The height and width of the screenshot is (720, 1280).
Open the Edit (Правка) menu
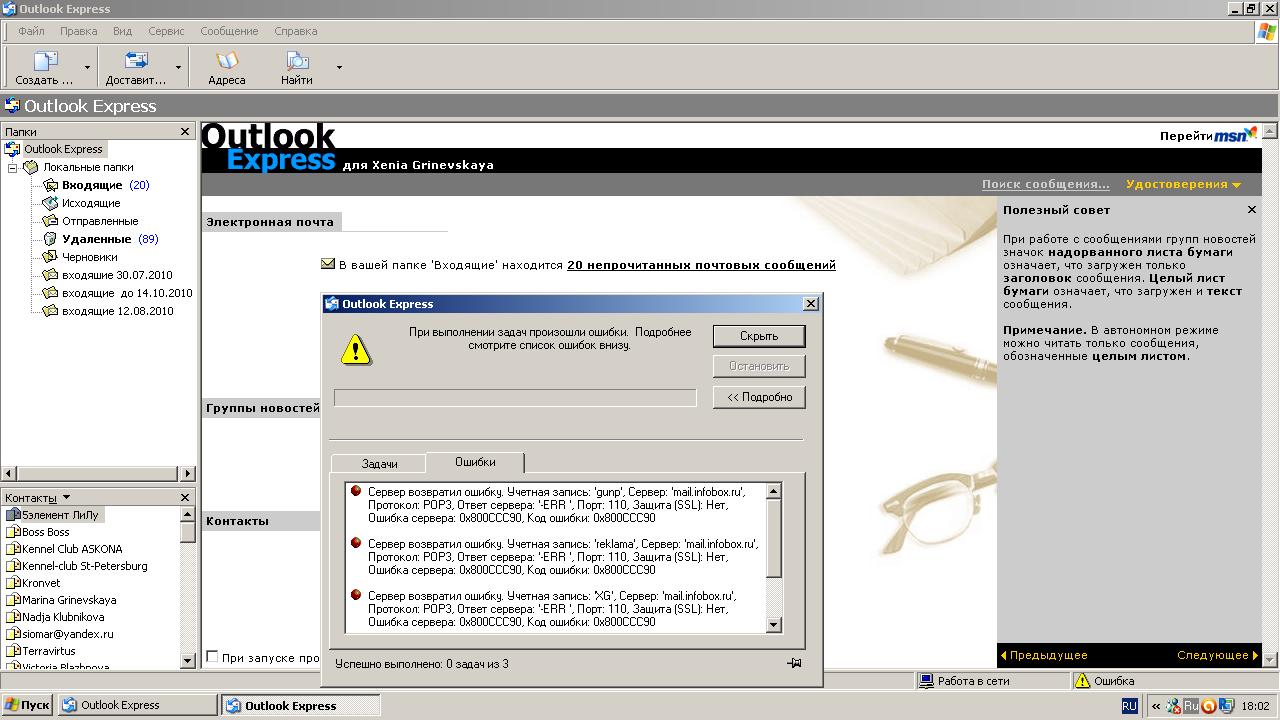[79, 31]
